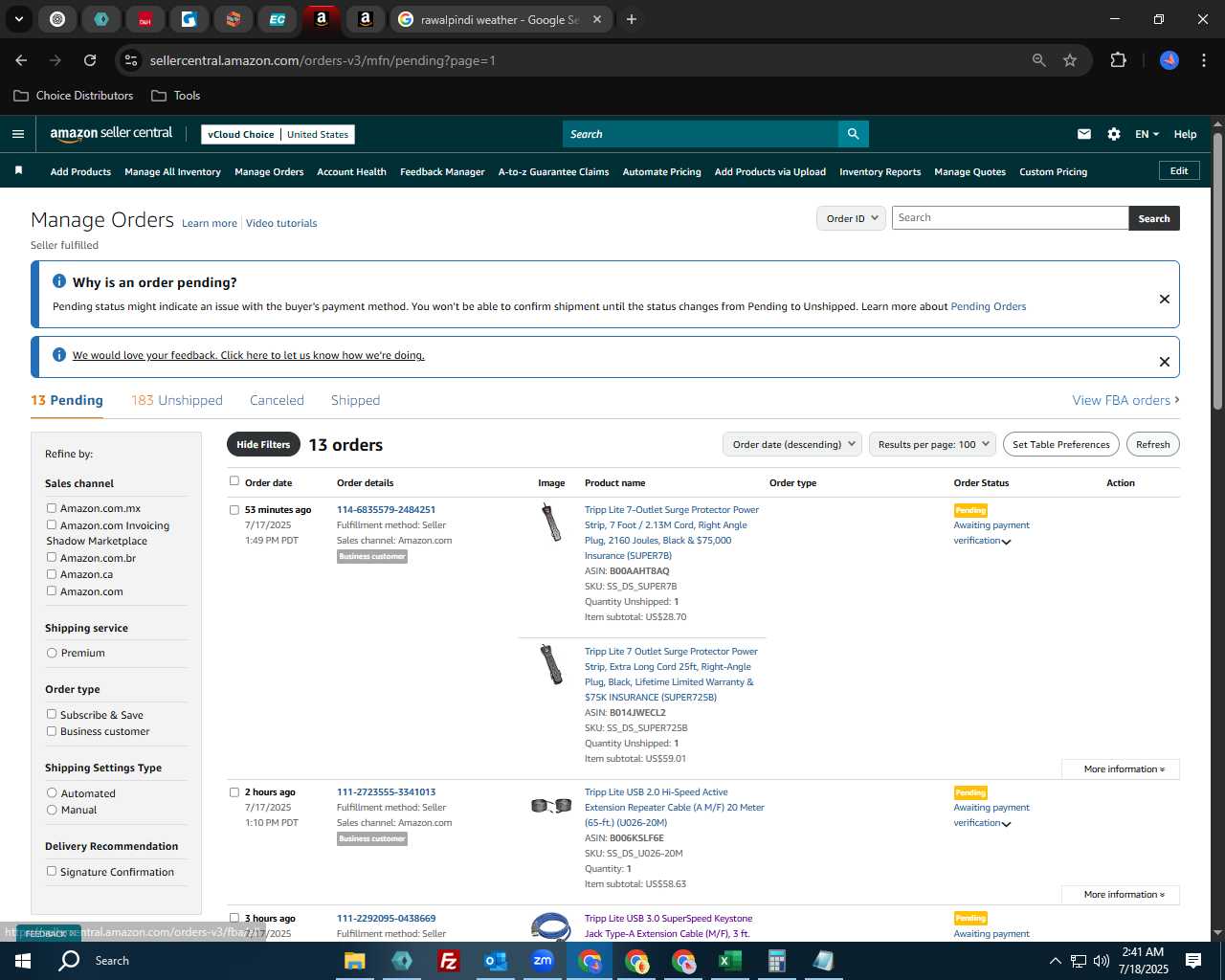Screen dimensions: 1225x980
Task: Open a new browser tab
Action: (x=631, y=19)
